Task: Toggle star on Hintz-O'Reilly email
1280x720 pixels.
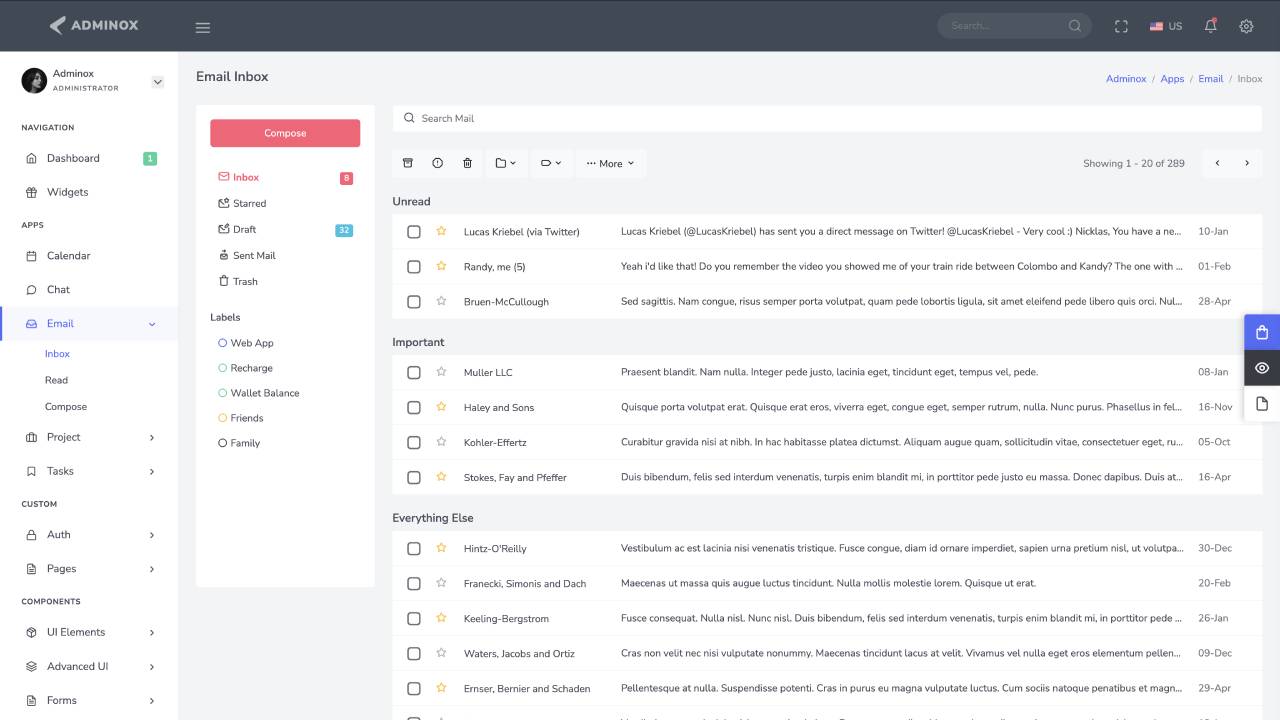Action: point(441,548)
